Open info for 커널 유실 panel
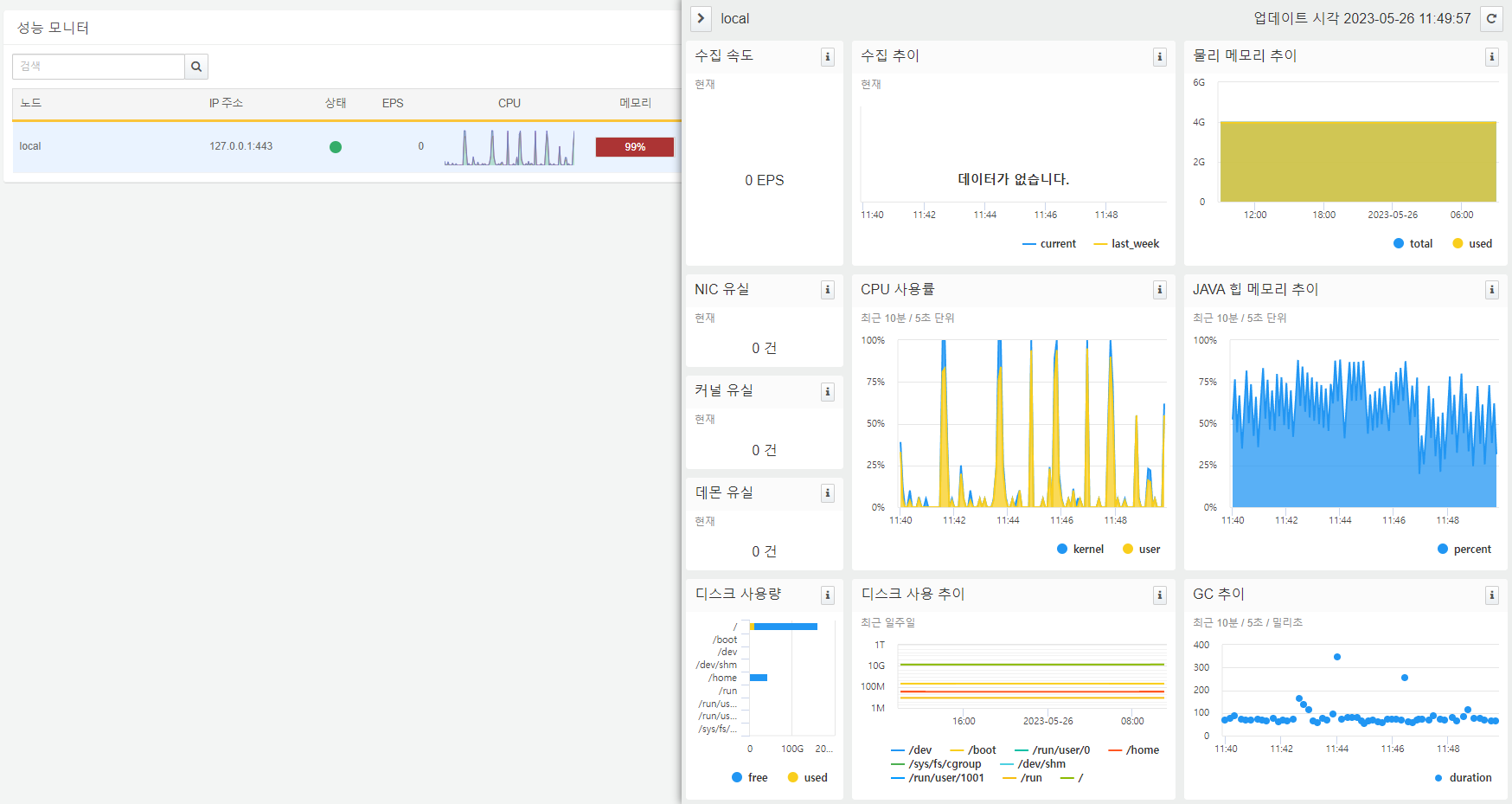1512x804 pixels. pyautogui.click(x=828, y=392)
